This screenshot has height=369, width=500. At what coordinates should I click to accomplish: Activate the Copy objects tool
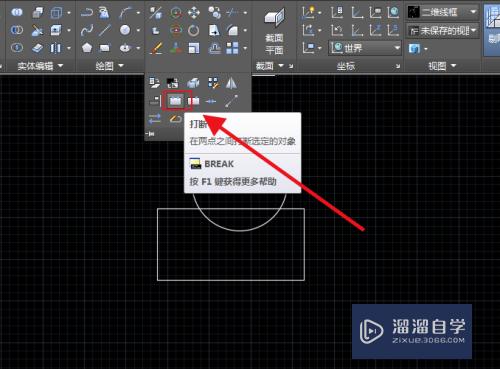214,13
